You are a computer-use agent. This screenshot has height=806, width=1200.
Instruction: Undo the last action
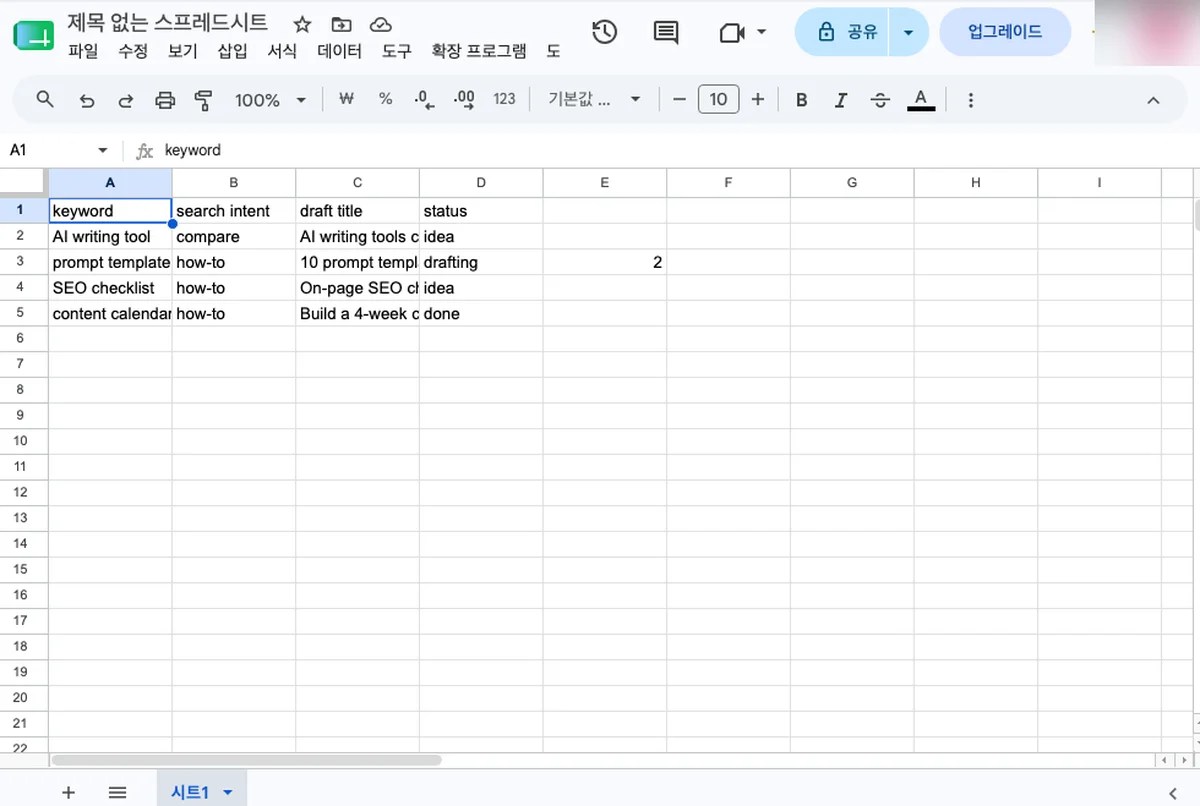click(x=87, y=100)
